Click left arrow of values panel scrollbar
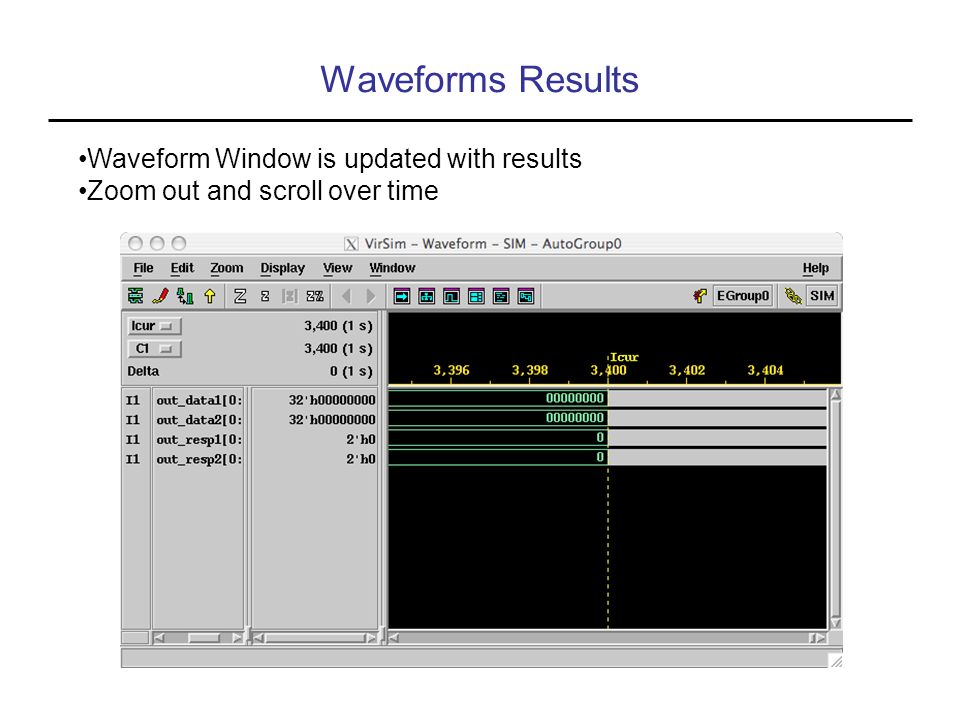The width and height of the screenshot is (960, 720). coord(259,638)
